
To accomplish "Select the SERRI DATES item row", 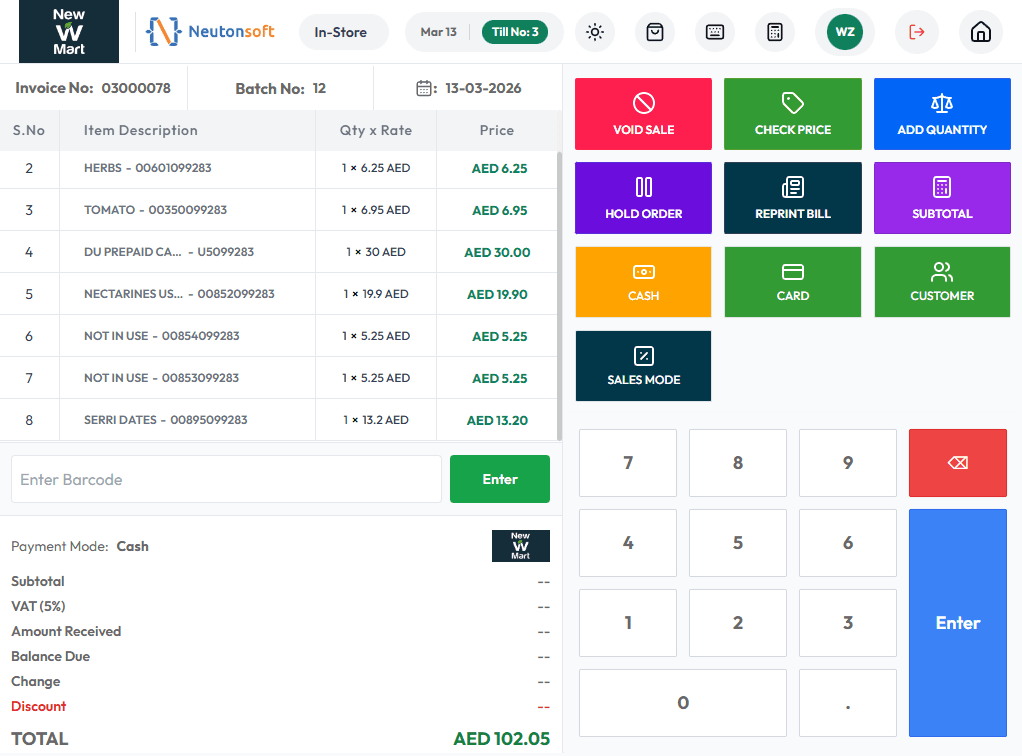I will click(x=279, y=420).
